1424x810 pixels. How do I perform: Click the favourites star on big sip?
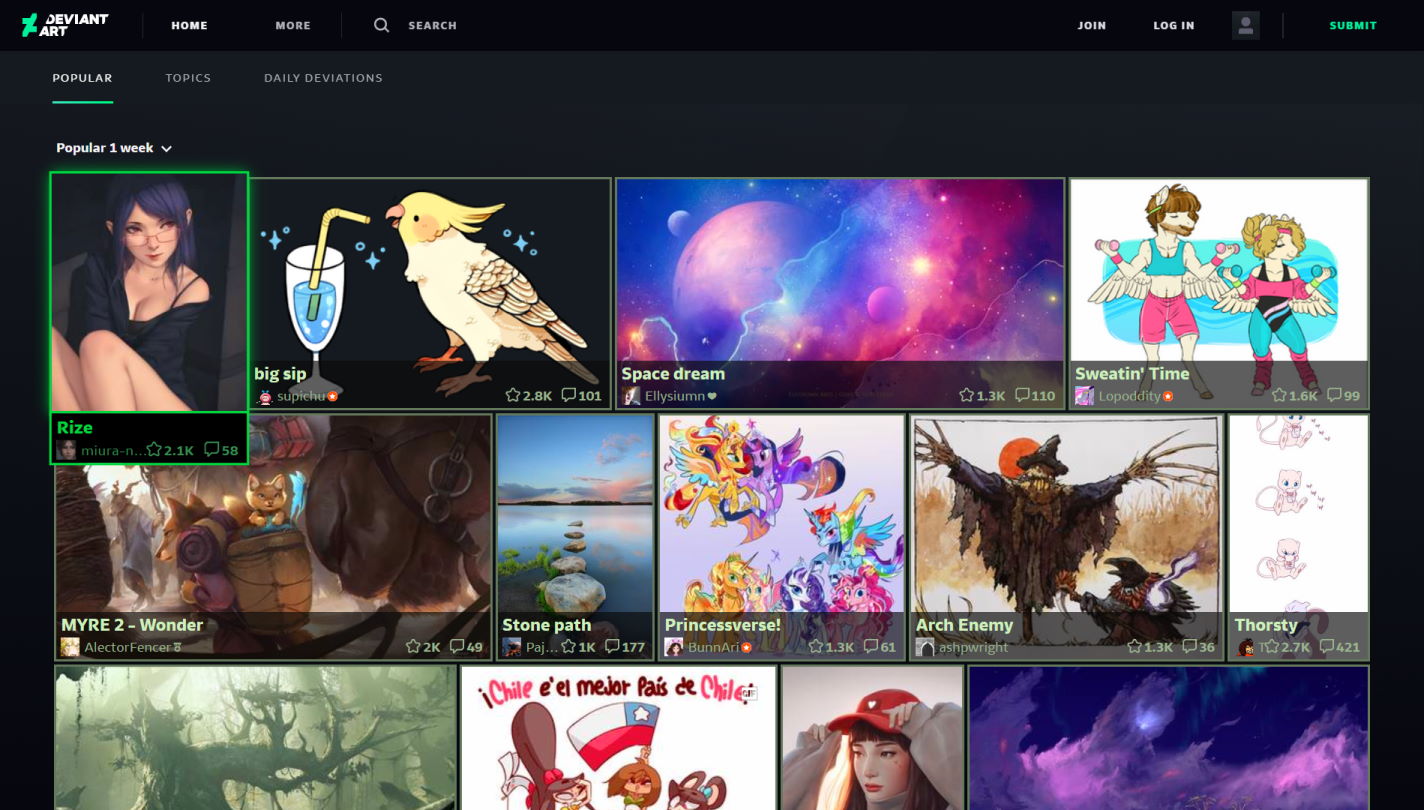coord(513,396)
